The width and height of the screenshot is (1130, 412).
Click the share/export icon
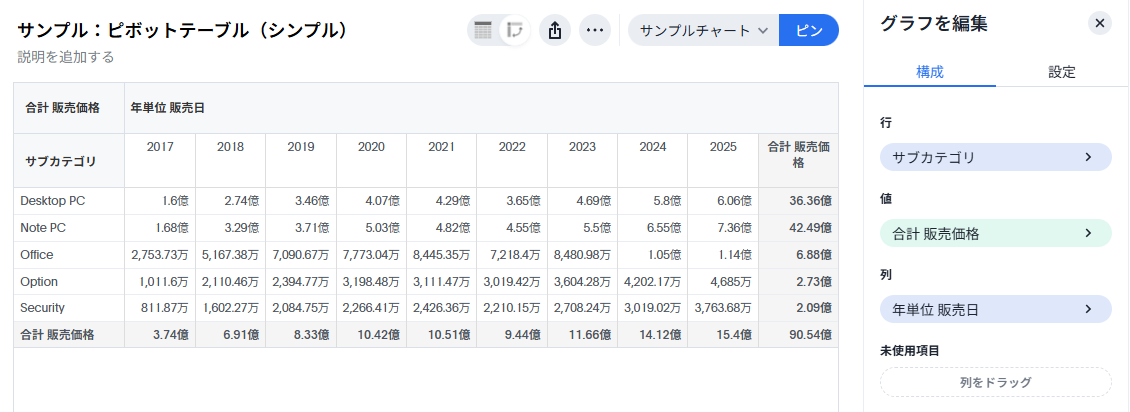pyautogui.click(x=555, y=30)
